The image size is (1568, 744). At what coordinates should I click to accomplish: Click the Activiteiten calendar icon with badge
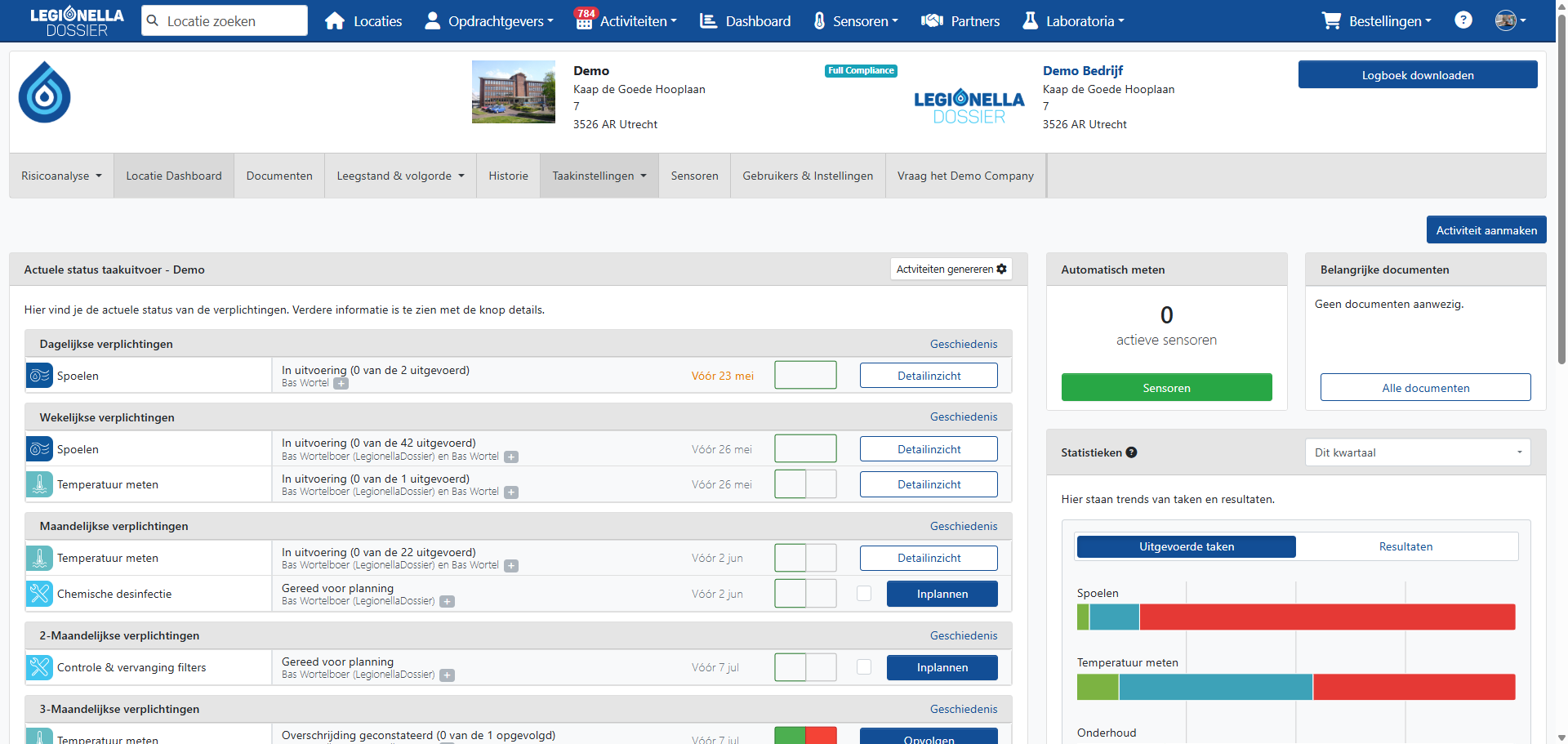[x=584, y=20]
